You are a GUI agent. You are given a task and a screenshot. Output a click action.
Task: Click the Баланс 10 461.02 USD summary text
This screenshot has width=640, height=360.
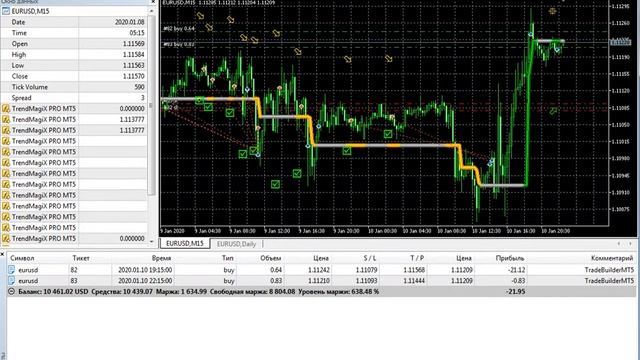pyautogui.click(x=53, y=291)
